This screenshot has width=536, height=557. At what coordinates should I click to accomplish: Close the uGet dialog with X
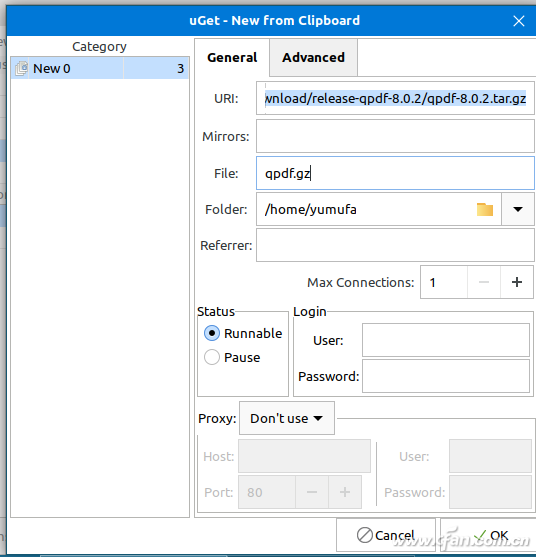point(519,21)
